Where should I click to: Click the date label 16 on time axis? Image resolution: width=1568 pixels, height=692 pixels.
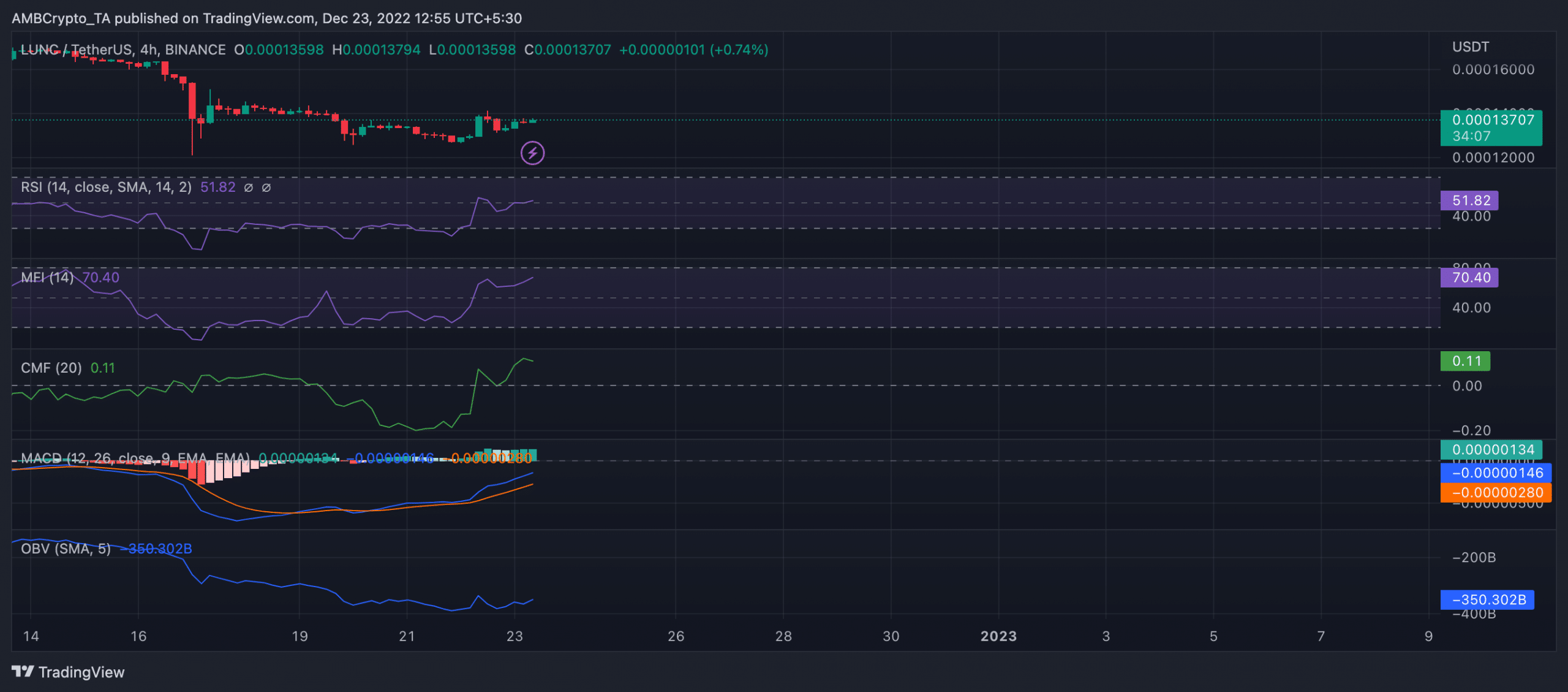coord(138,636)
